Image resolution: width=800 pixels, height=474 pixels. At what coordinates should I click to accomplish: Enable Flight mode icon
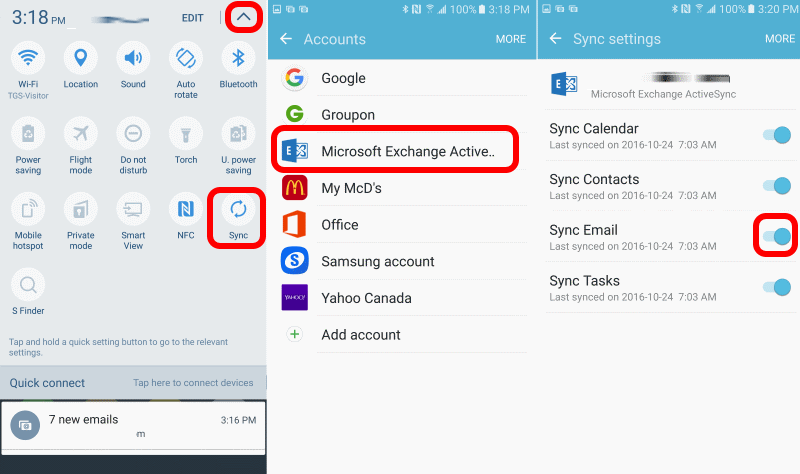tap(81, 133)
